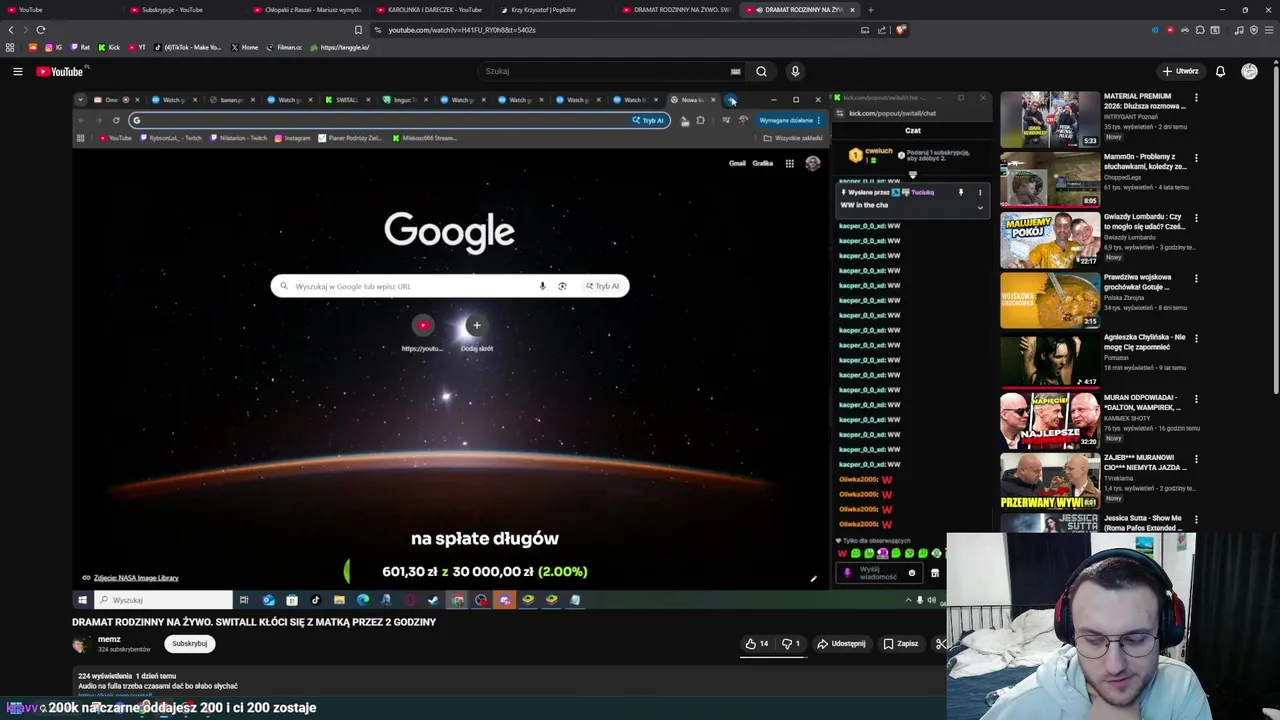Click the Udostępnij share button
1280x720 pixels.
pos(842,644)
